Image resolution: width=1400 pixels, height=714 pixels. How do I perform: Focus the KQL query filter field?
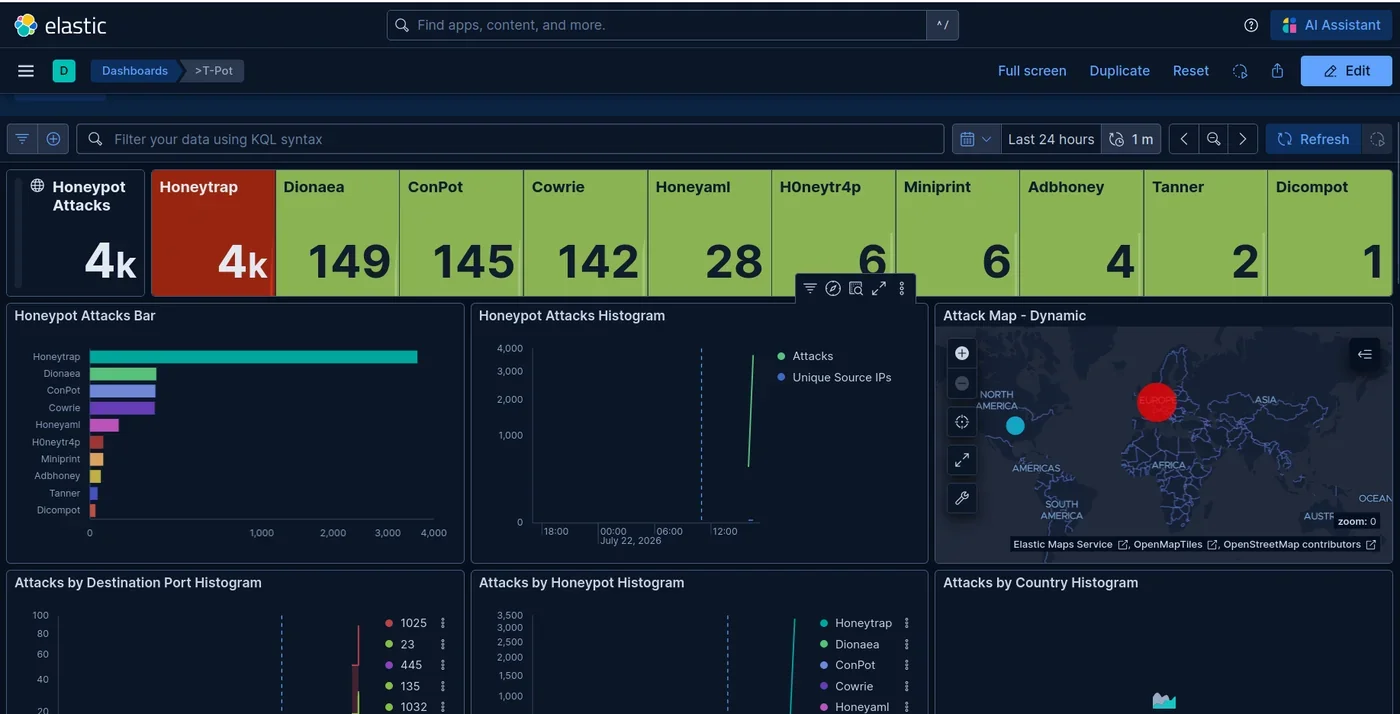coord(510,139)
